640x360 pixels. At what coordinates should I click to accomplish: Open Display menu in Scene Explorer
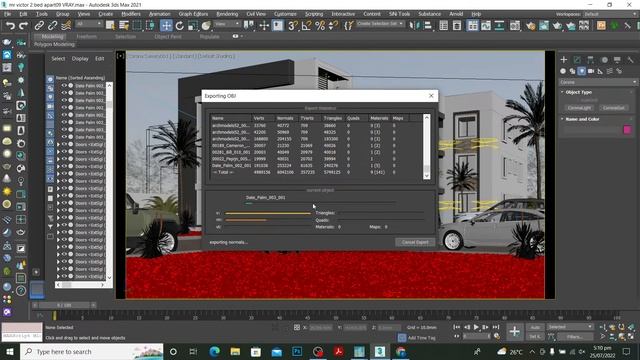pyautogui.click(x=80, y=59)
